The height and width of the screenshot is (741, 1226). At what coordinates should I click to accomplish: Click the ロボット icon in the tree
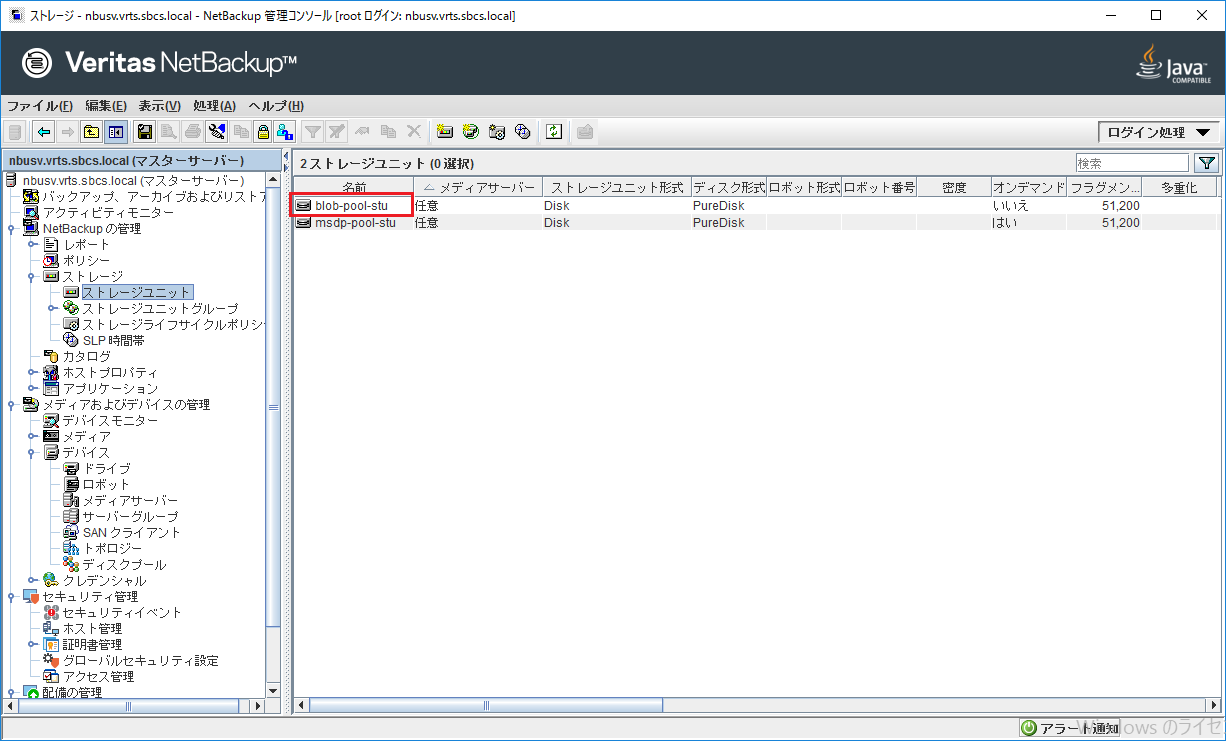point(71,485)
